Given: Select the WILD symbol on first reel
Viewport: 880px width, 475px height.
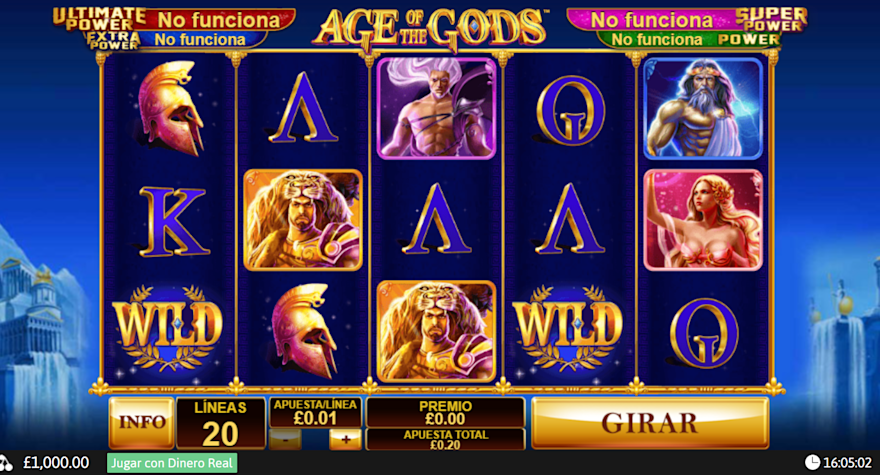Looking at the screenshot, I should point(167,330).
